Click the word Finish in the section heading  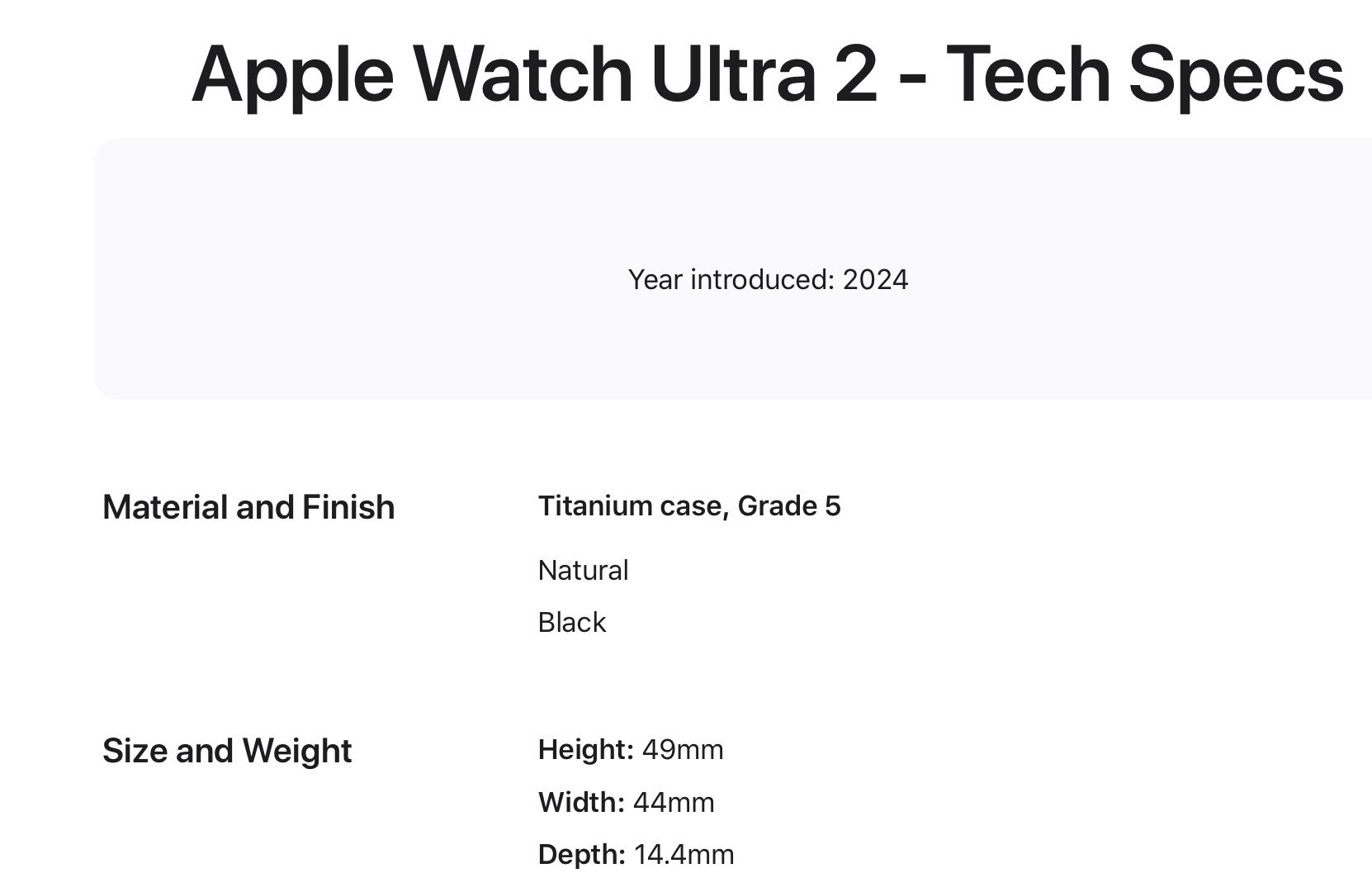pyautogui.click(x=348, y=507)
